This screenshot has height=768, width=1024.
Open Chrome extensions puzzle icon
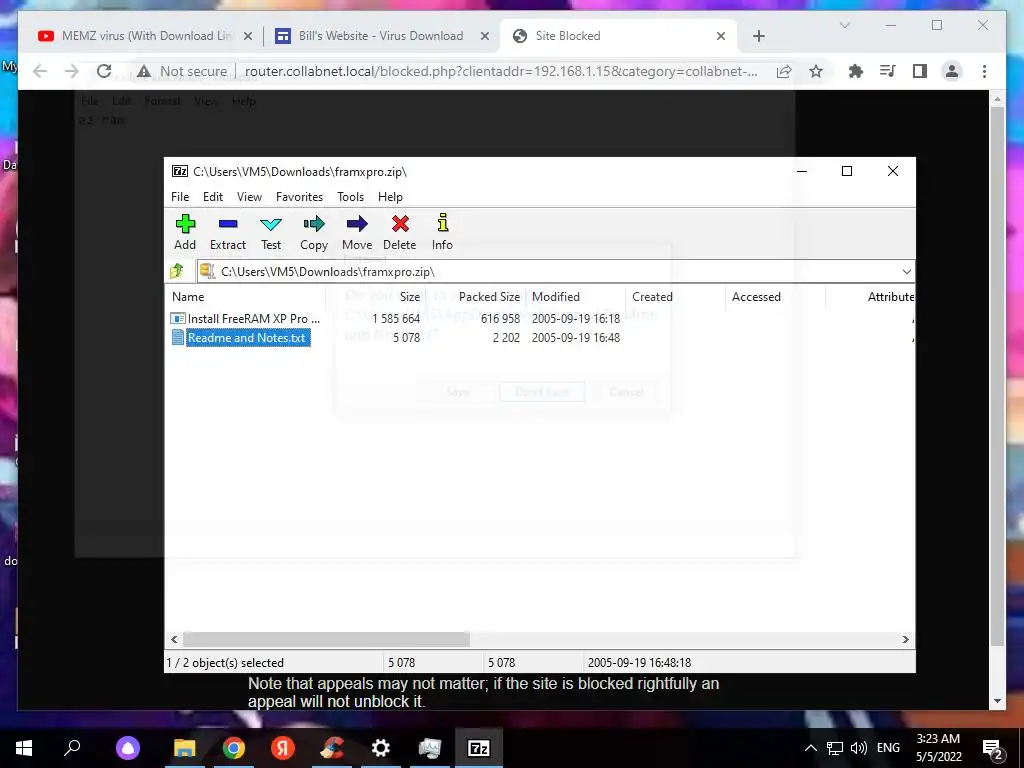(x=856, y=71)
